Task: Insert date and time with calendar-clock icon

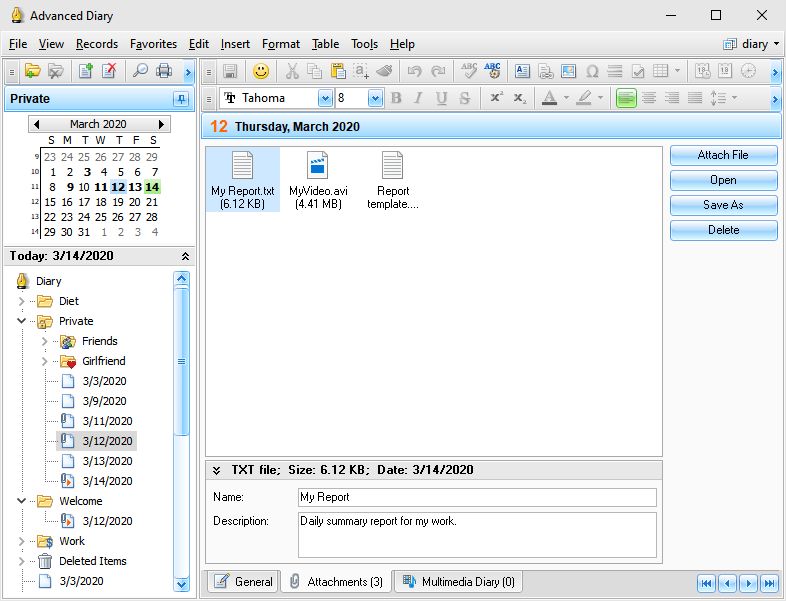Action: [702, 71]
